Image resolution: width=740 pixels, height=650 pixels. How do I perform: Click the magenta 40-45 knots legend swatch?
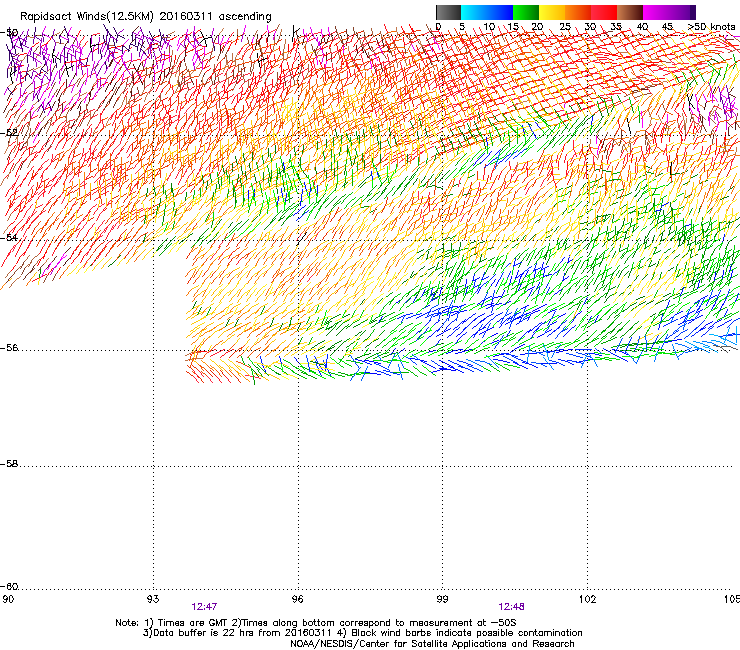click(656, 12)
